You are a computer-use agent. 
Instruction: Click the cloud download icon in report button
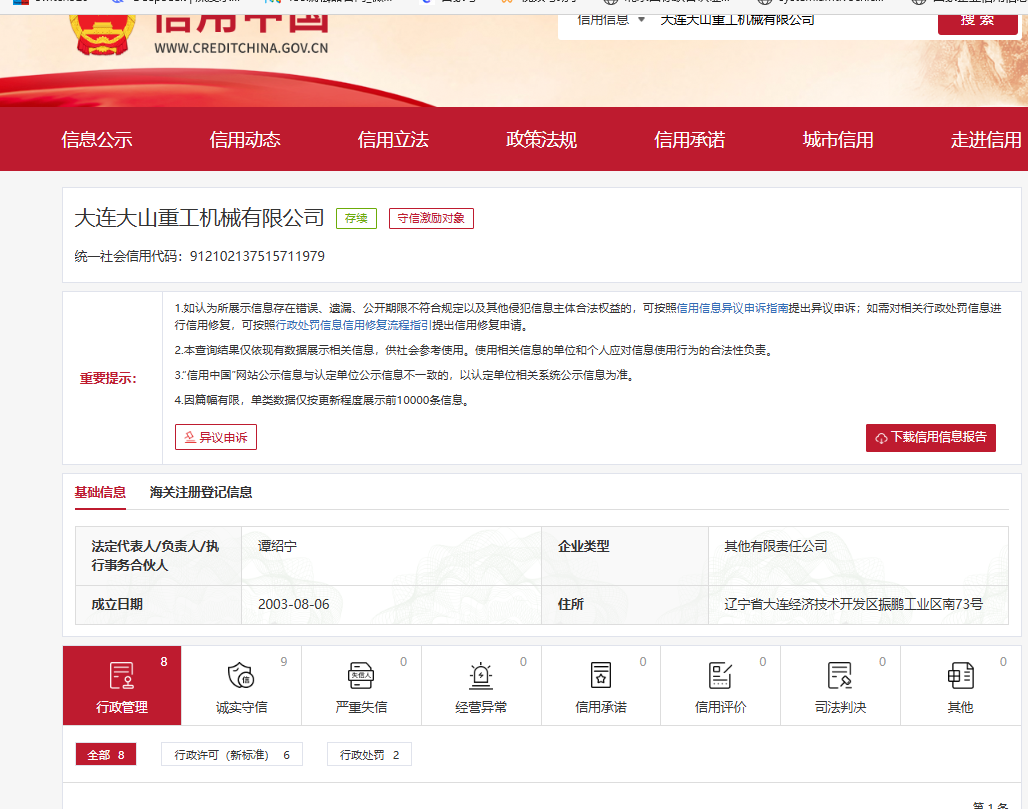(x=881, y=438)
